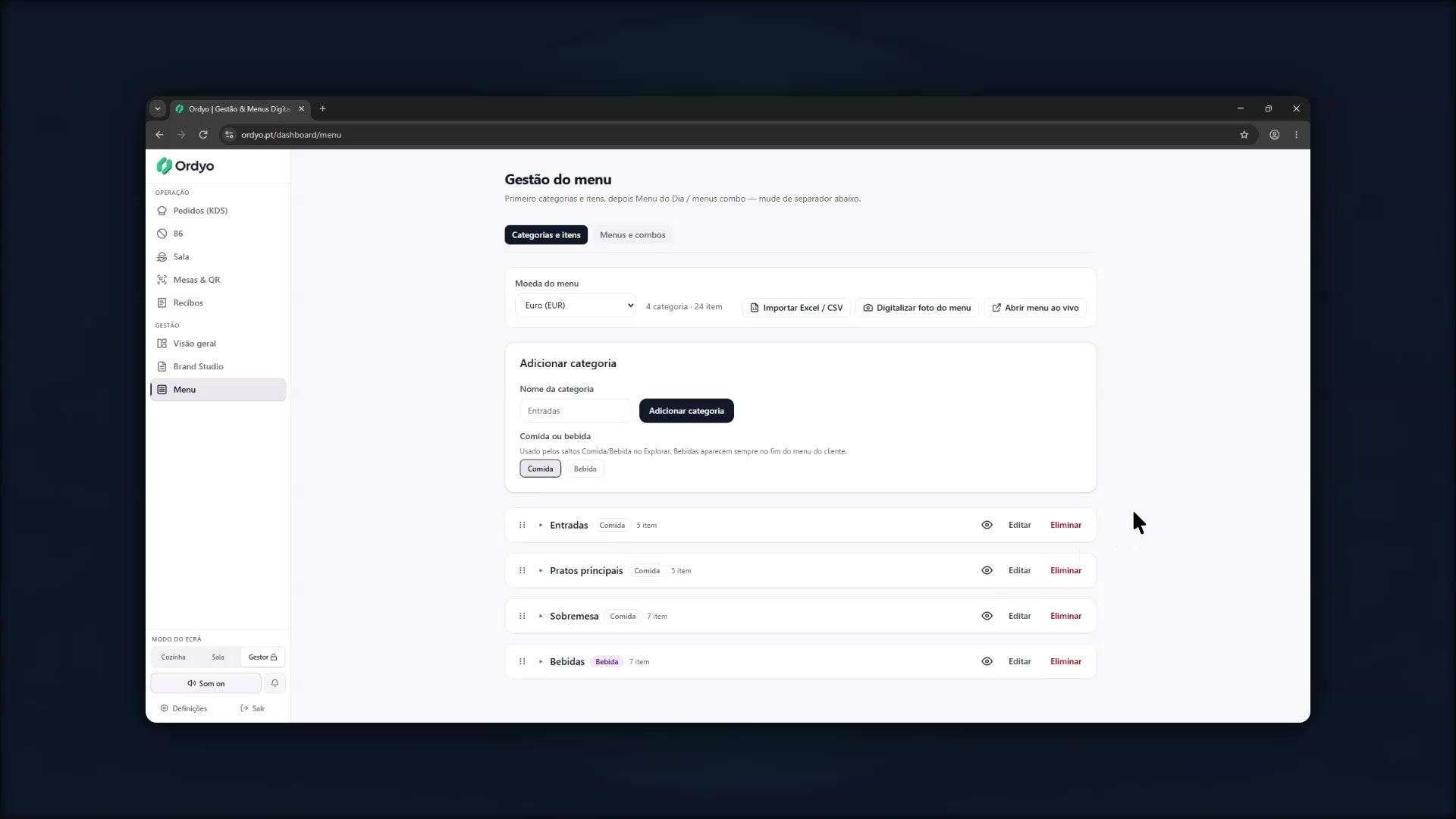Grab drag handle of Sobremesa row
Screen dimensions: 1456x819
coord(522,616)
